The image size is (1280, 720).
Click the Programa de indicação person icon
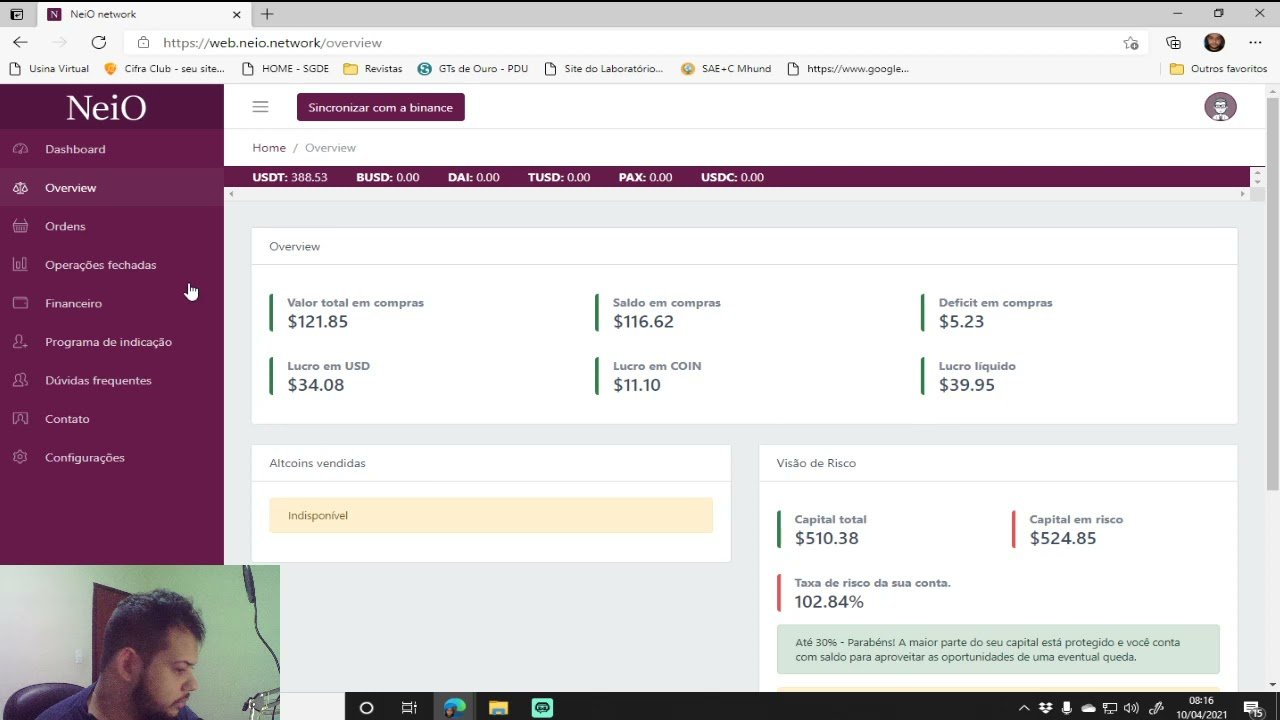[x=20, y=342]
